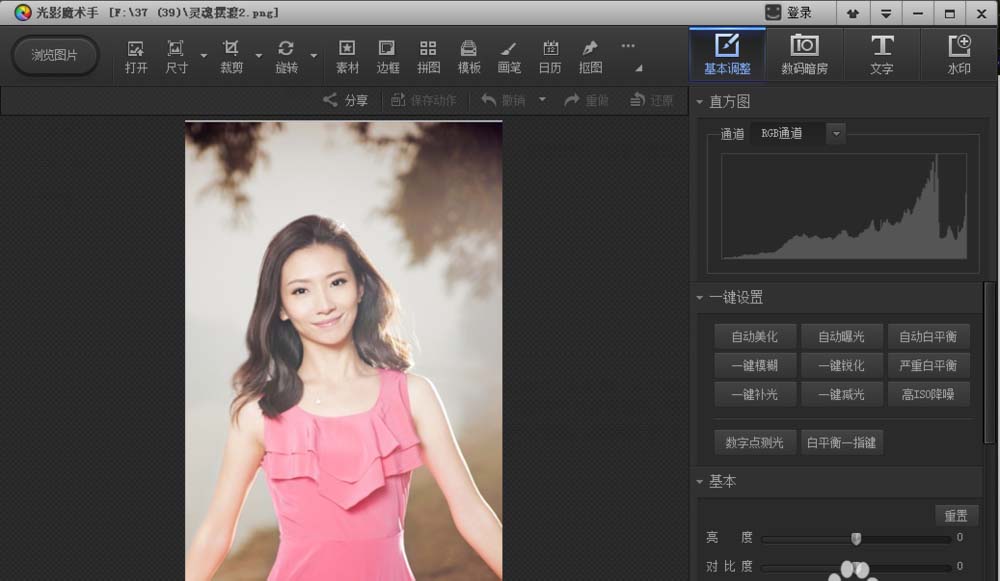This screenshot has width=1000, height=581.
Task: Click the 一键锐化 sharpen button
Action: point(841,365)
